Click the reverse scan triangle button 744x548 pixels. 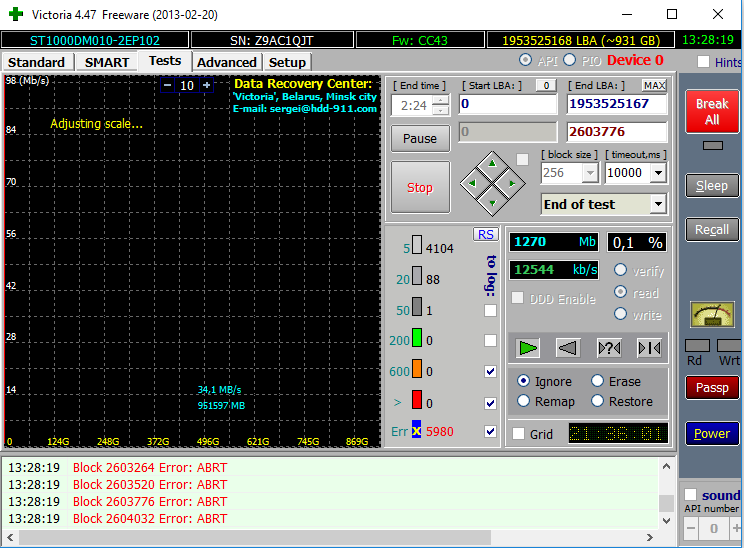(568, 348)
